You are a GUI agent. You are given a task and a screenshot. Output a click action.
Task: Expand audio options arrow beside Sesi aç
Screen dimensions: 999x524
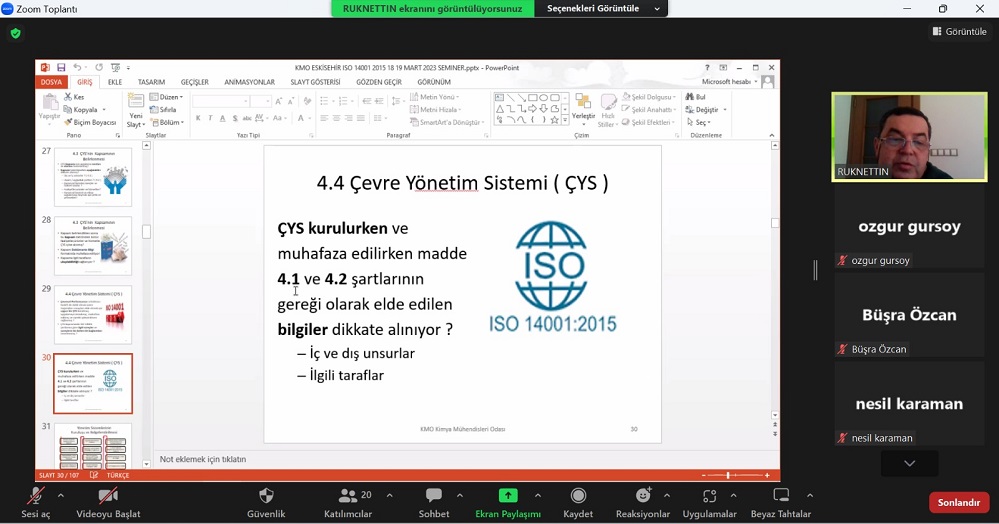click(x=61, y=495)
